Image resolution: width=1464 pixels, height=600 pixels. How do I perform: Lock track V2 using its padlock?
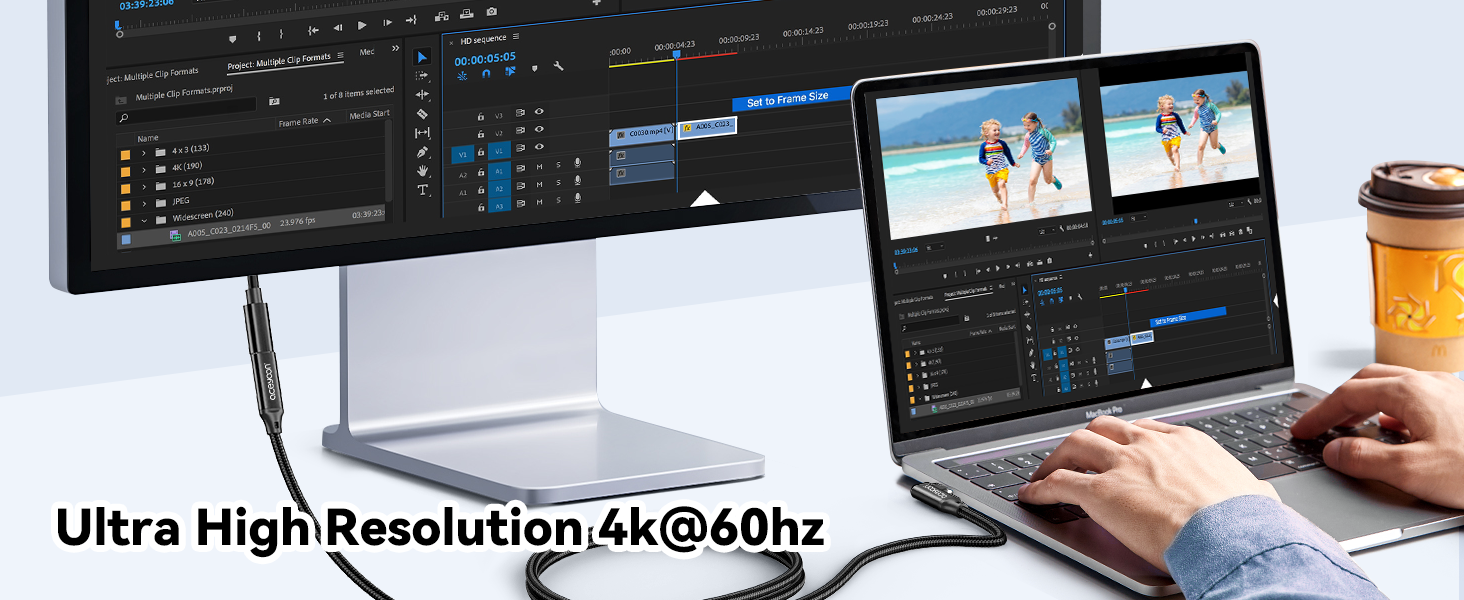pos(481,134)
